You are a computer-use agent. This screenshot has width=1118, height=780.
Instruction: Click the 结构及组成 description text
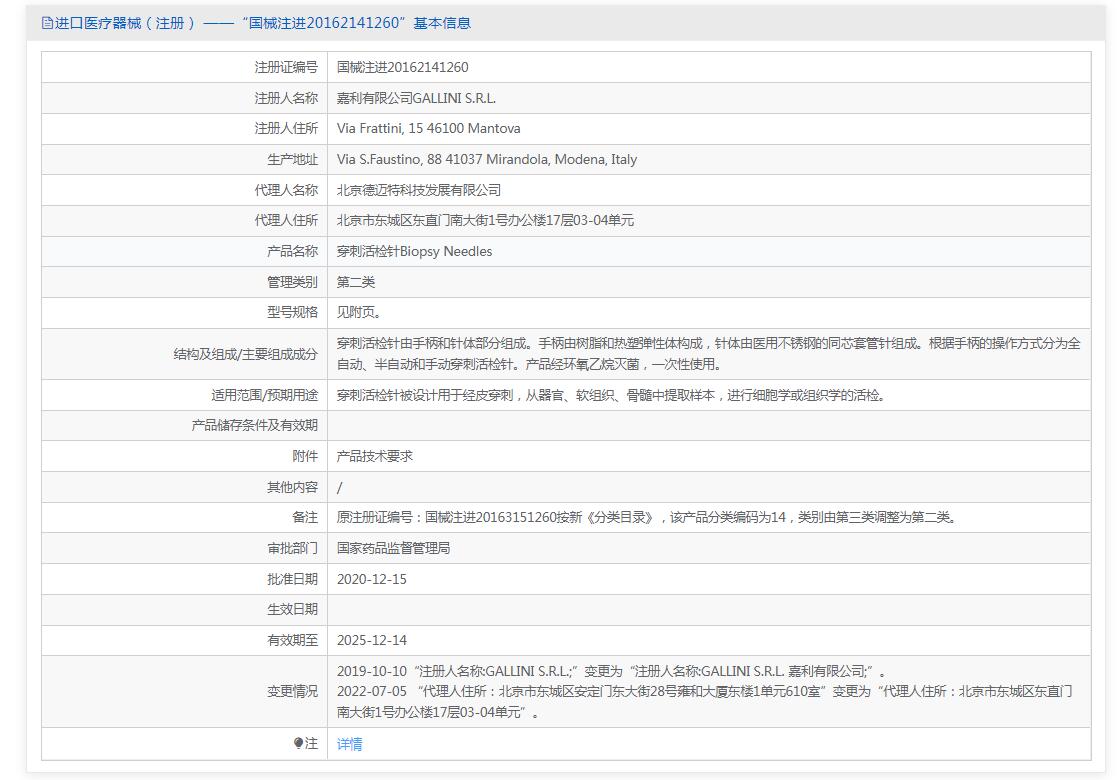pyautogui.click(x=708, y=353)
